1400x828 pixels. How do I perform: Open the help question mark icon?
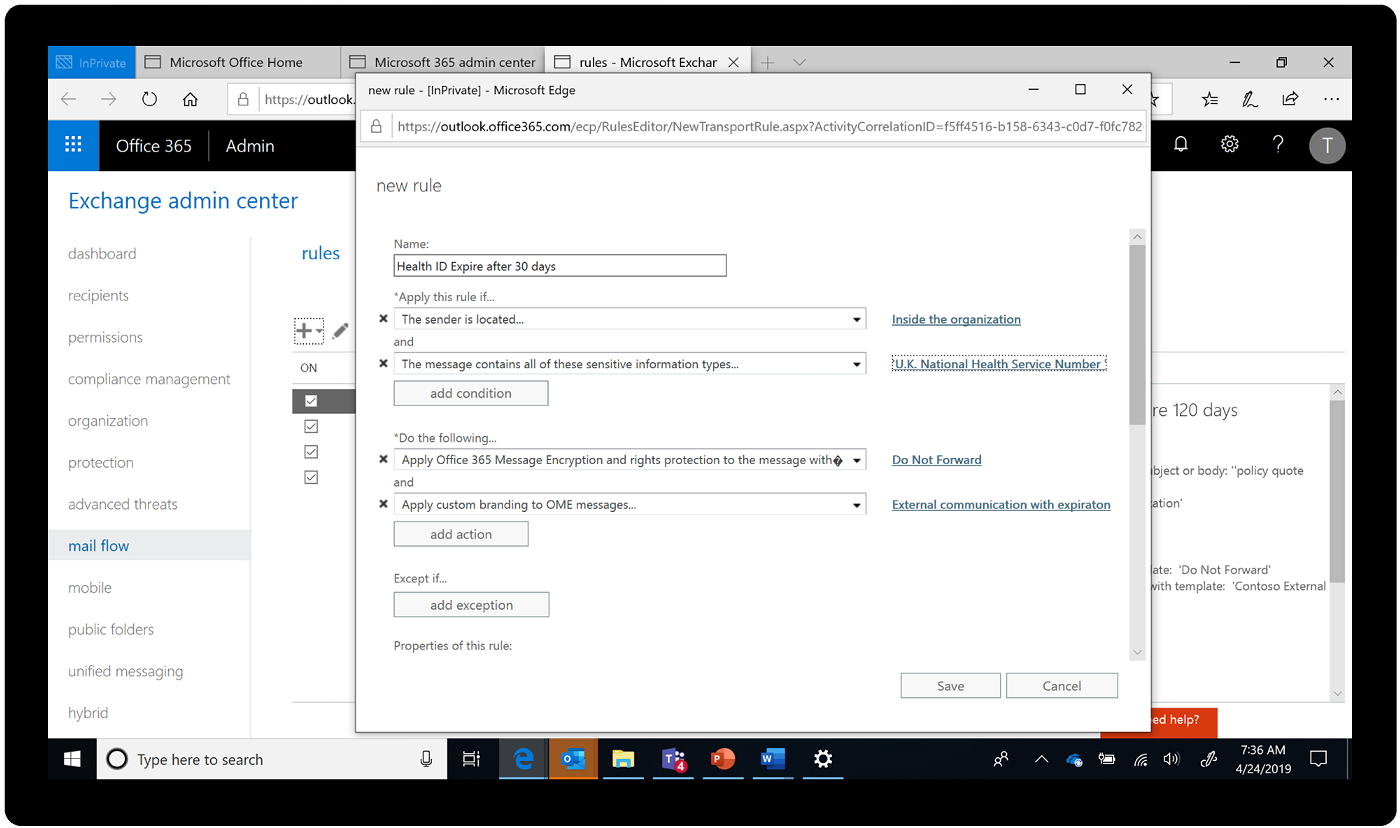[x=1277, y=144]
